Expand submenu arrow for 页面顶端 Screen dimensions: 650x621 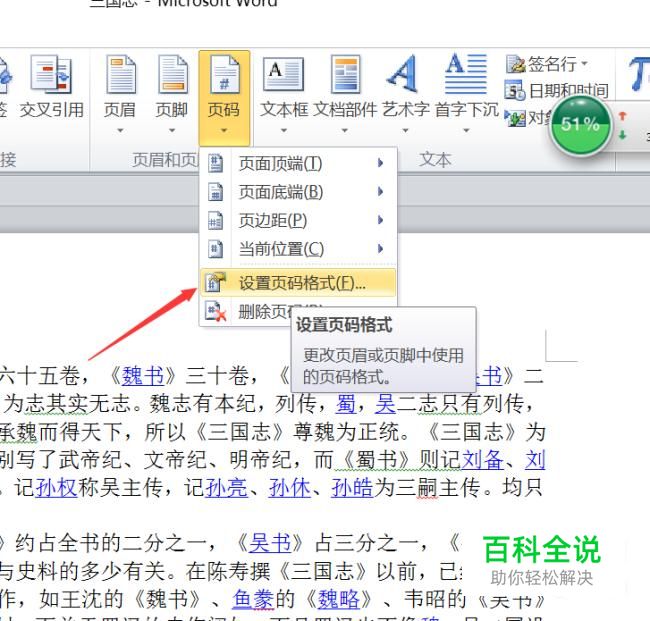[380, 163]
